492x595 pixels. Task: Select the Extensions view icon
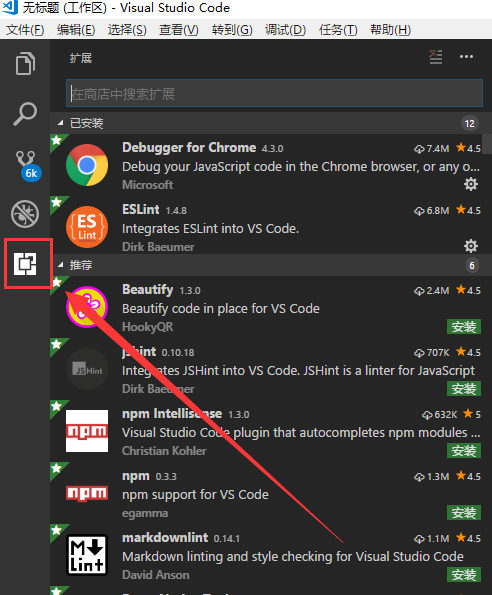25,264
